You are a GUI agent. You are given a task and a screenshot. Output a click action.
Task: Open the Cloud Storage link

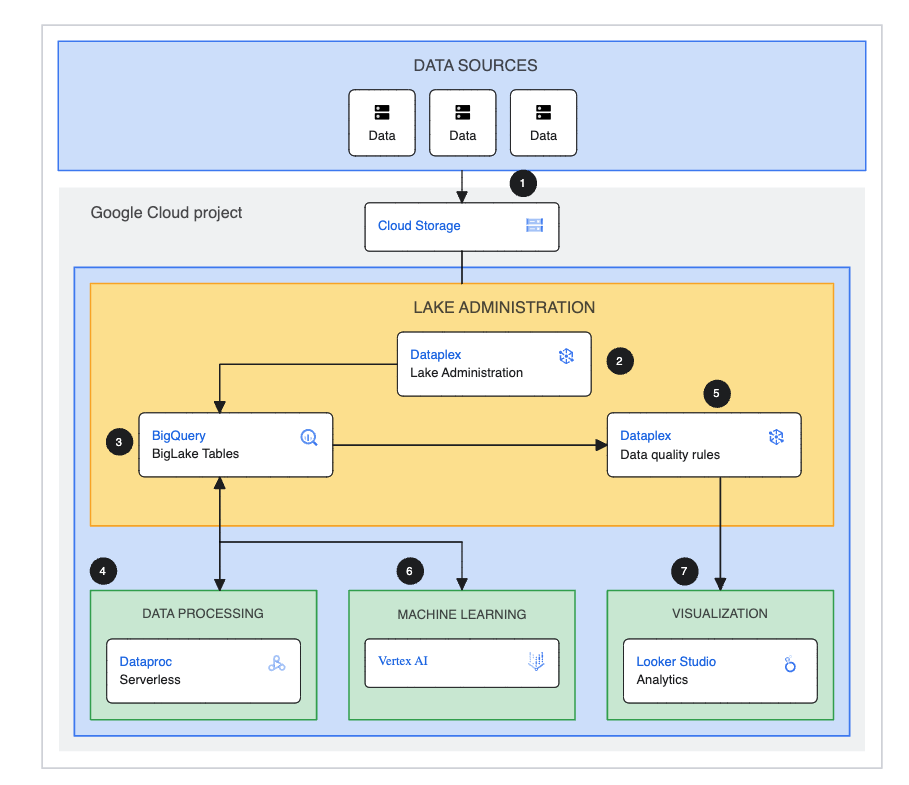click(420, 226)
